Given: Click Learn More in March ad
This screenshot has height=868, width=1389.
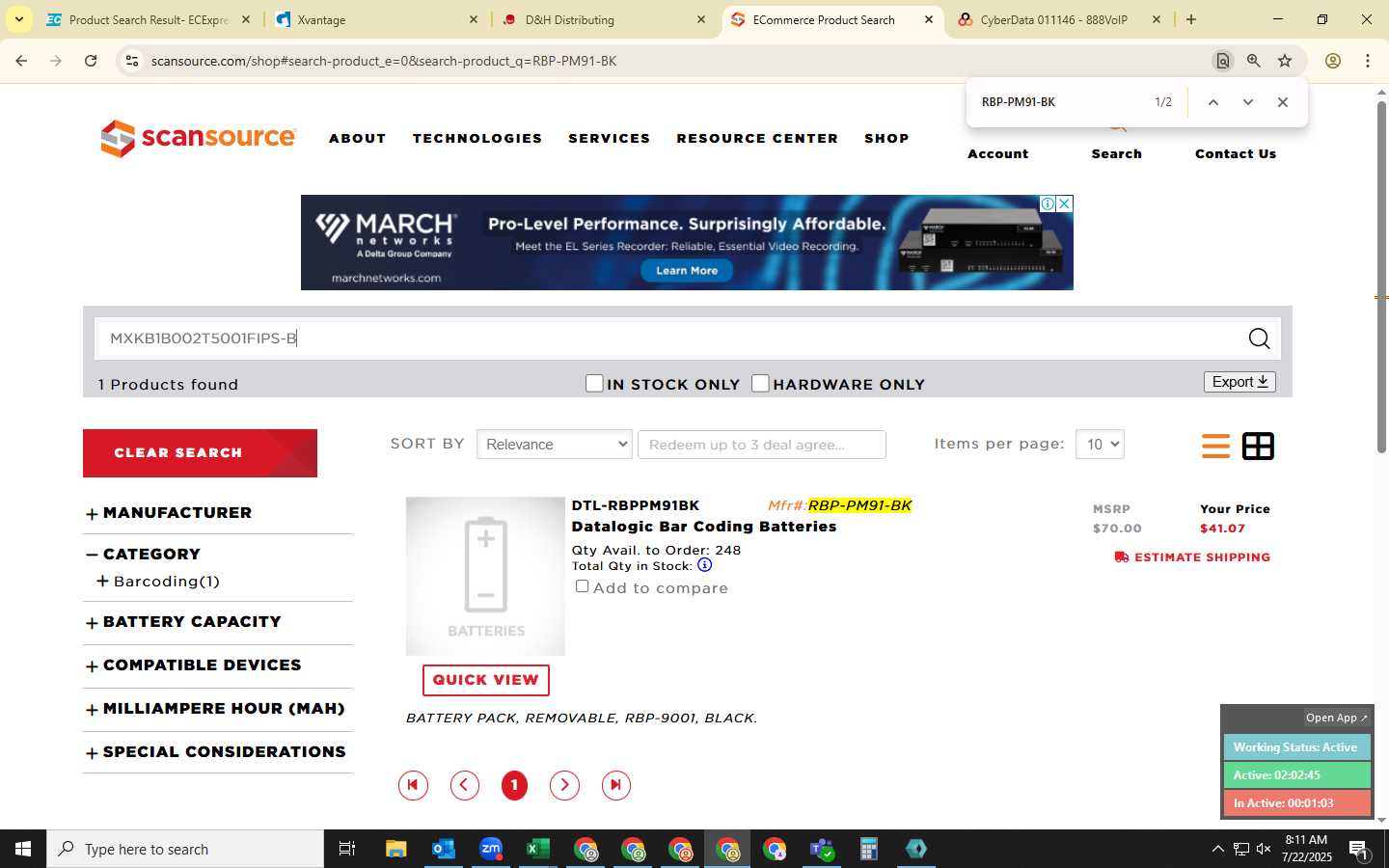Looking at the screenshot, I should (x=687, y=271).
